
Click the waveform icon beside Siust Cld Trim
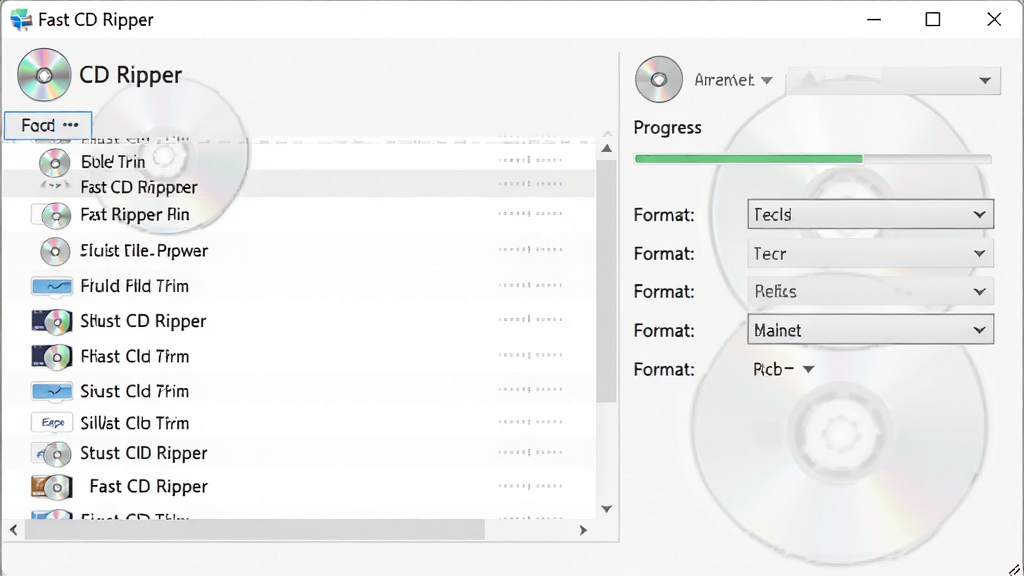tap(52, 391)
